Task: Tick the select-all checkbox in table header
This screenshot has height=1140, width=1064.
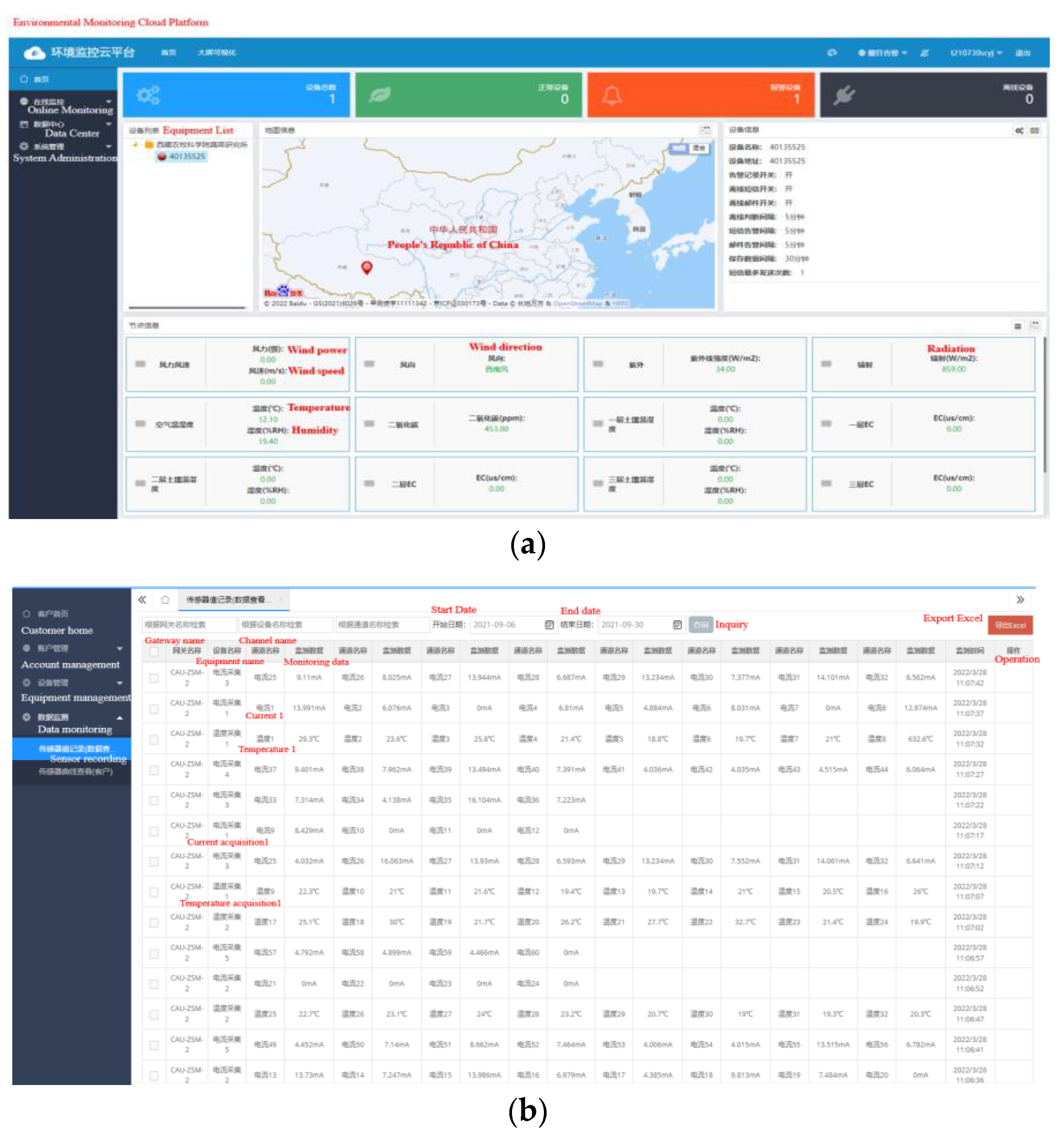Action: pos(154,651)
